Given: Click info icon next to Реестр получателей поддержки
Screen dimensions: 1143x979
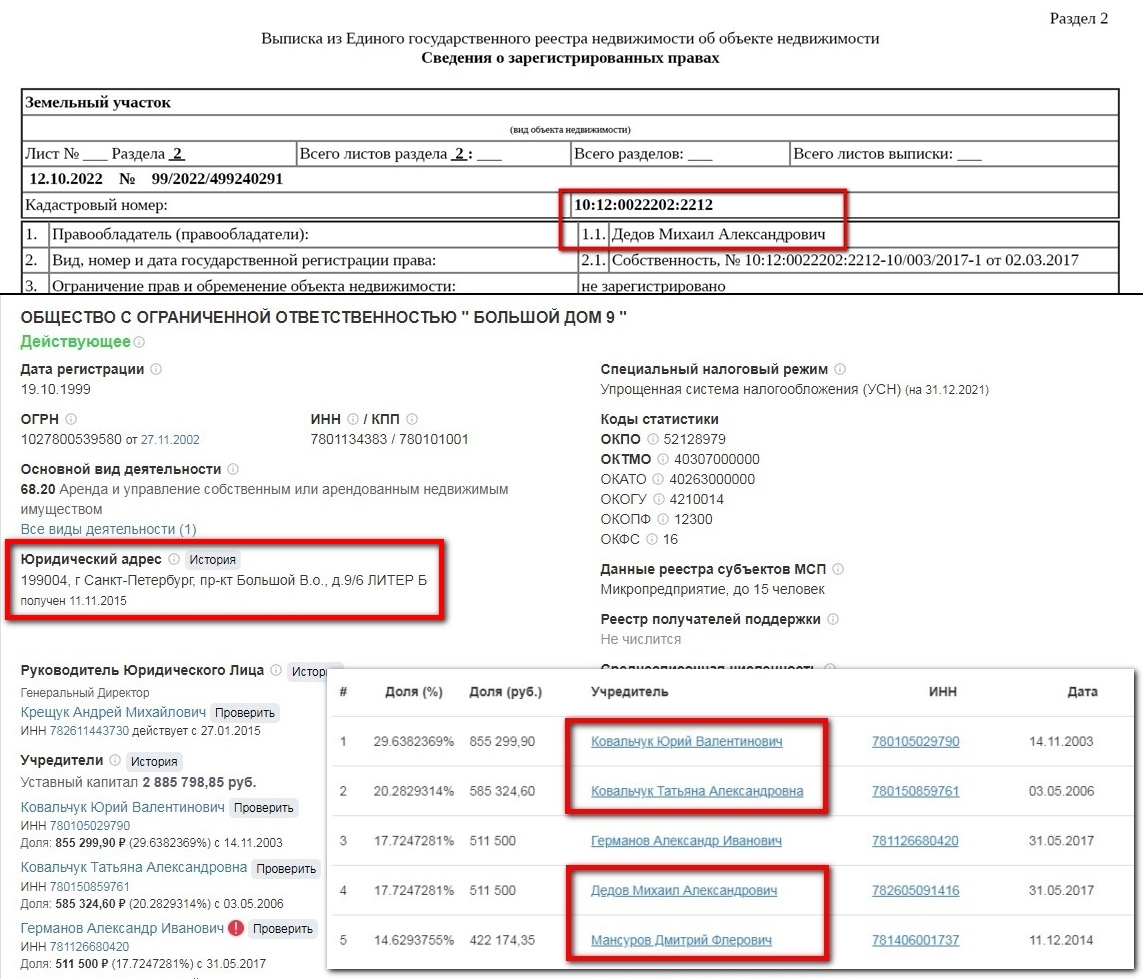Looking at the screenshot, I should 833,619.
